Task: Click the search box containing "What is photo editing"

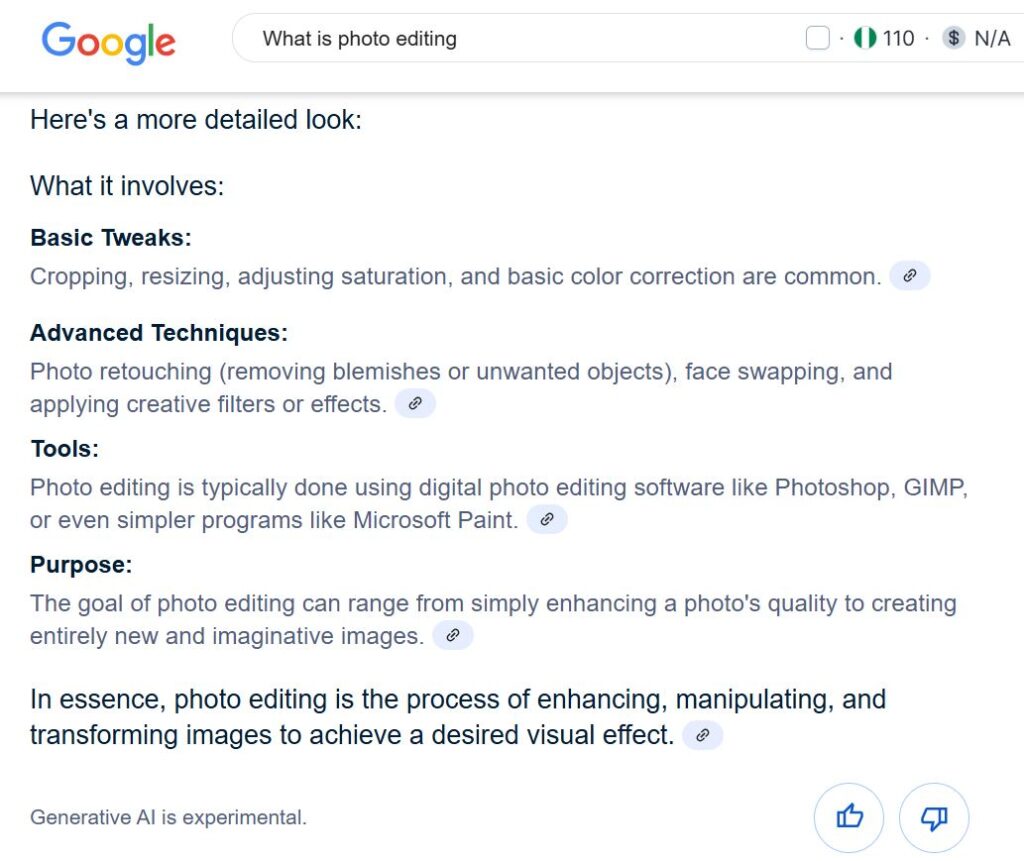Action: coord(500,39)
